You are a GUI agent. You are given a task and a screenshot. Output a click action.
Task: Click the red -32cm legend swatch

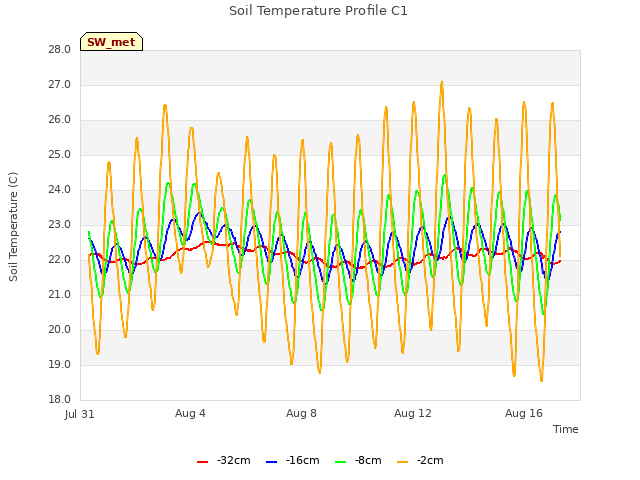coord(202,462)
